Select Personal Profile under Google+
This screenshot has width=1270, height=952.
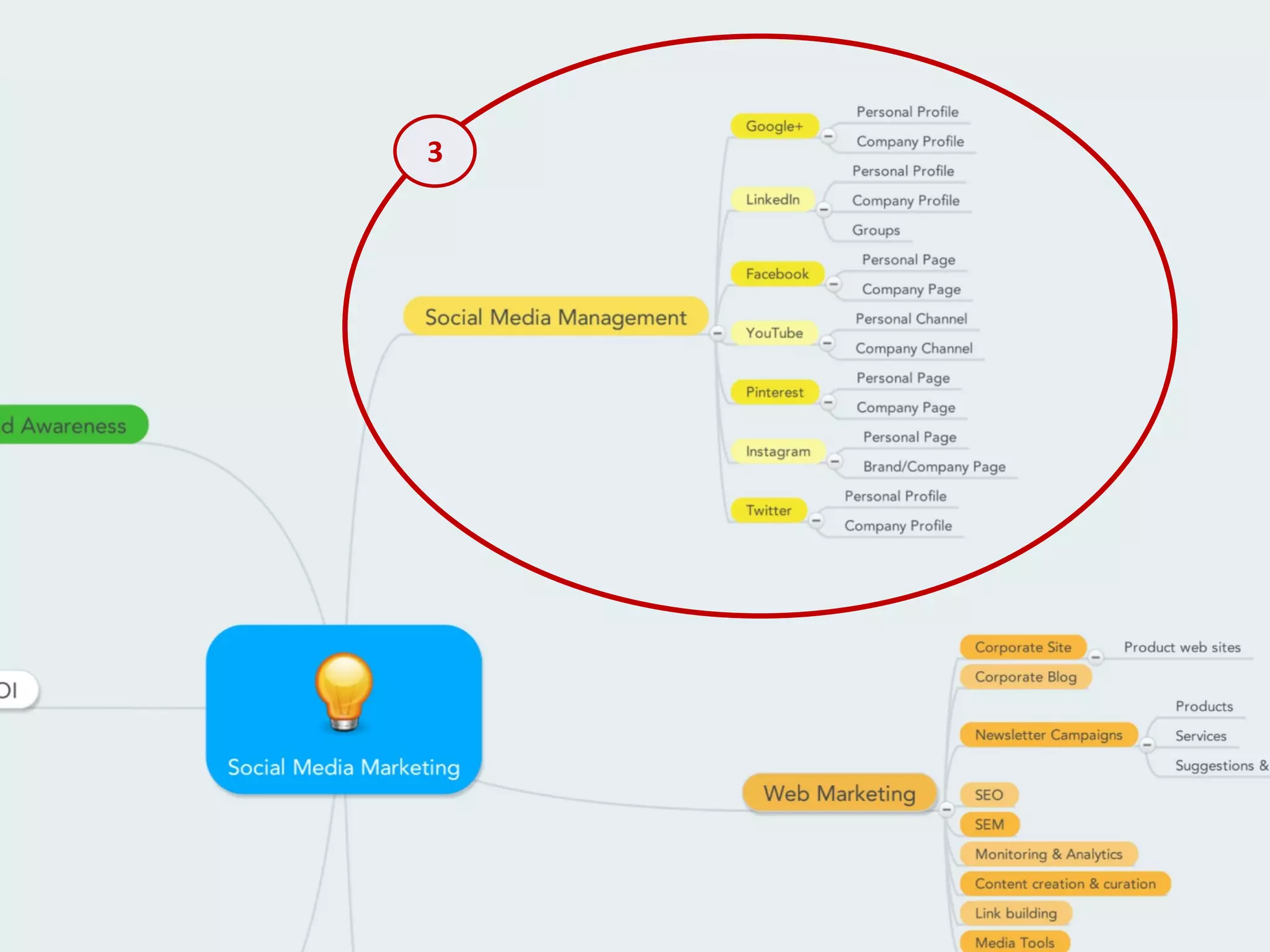[x=907, y=112]
